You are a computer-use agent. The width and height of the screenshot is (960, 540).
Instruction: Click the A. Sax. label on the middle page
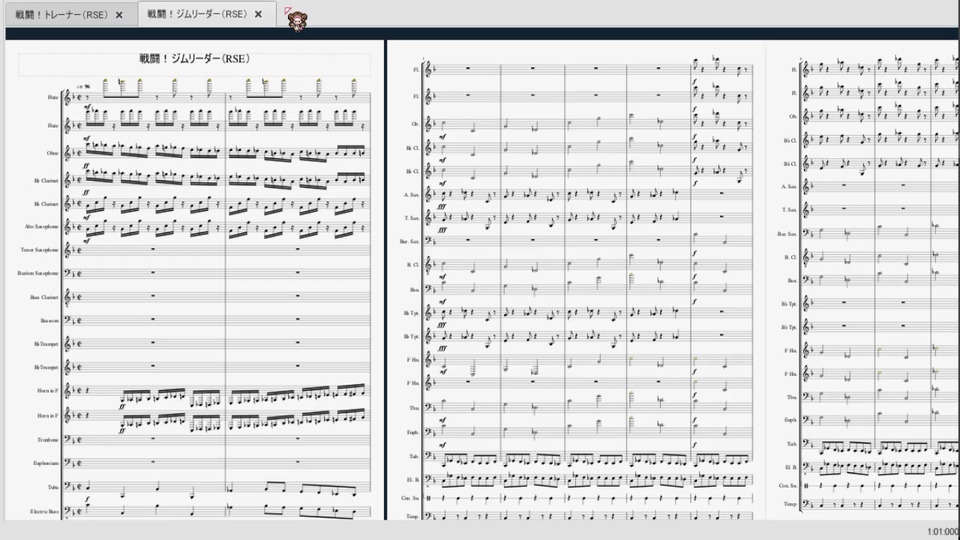coord(411,195)
